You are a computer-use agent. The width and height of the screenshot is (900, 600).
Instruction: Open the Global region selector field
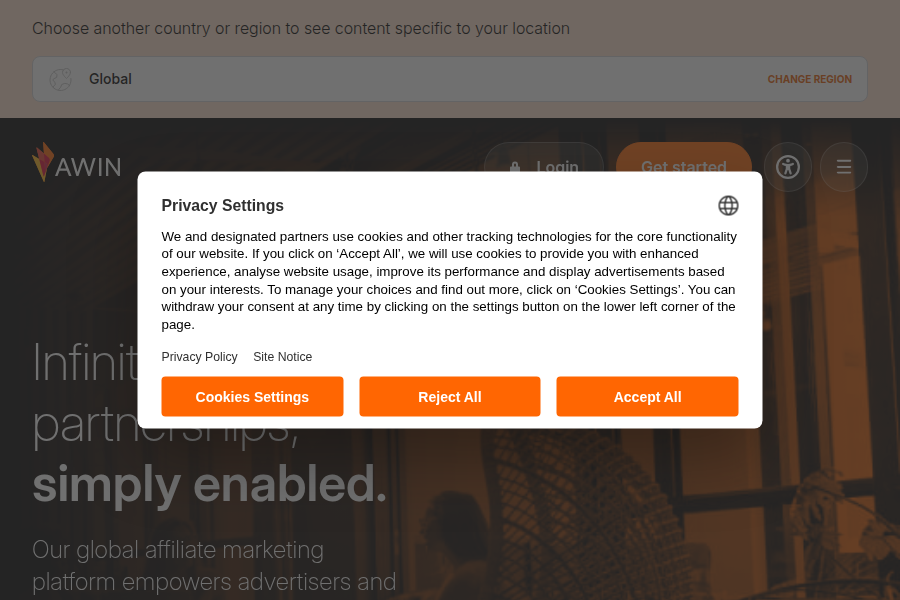pos(400,79)
